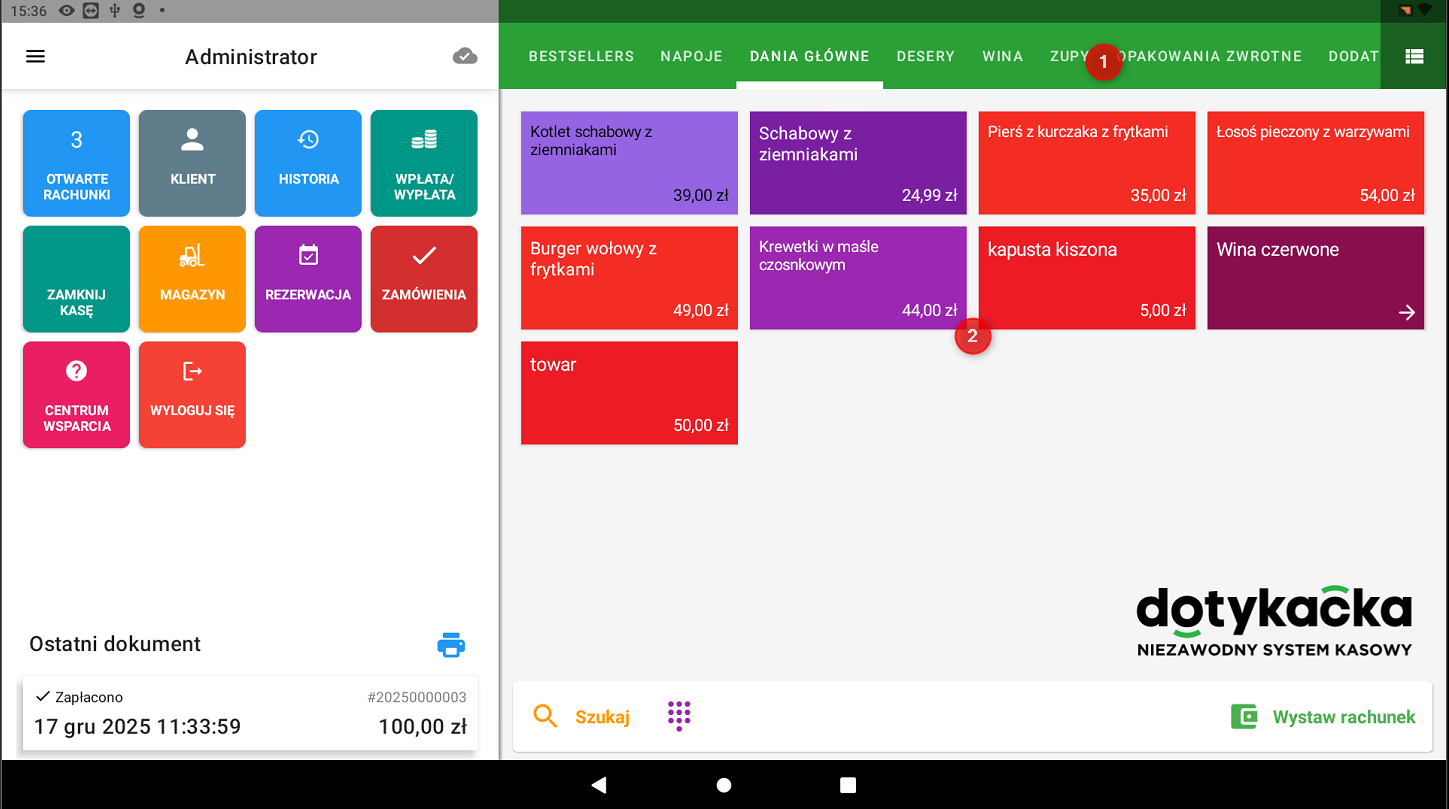Expand the Wina czerwone subcategory

pyautogui.click(x=1315, y=278)
